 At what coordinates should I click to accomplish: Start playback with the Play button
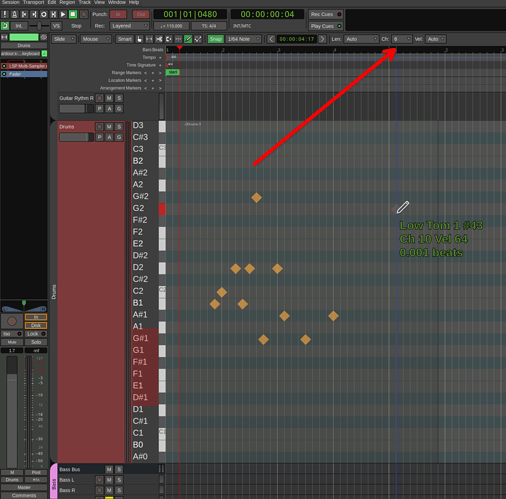pyautogui.click(x=63, y=14)
